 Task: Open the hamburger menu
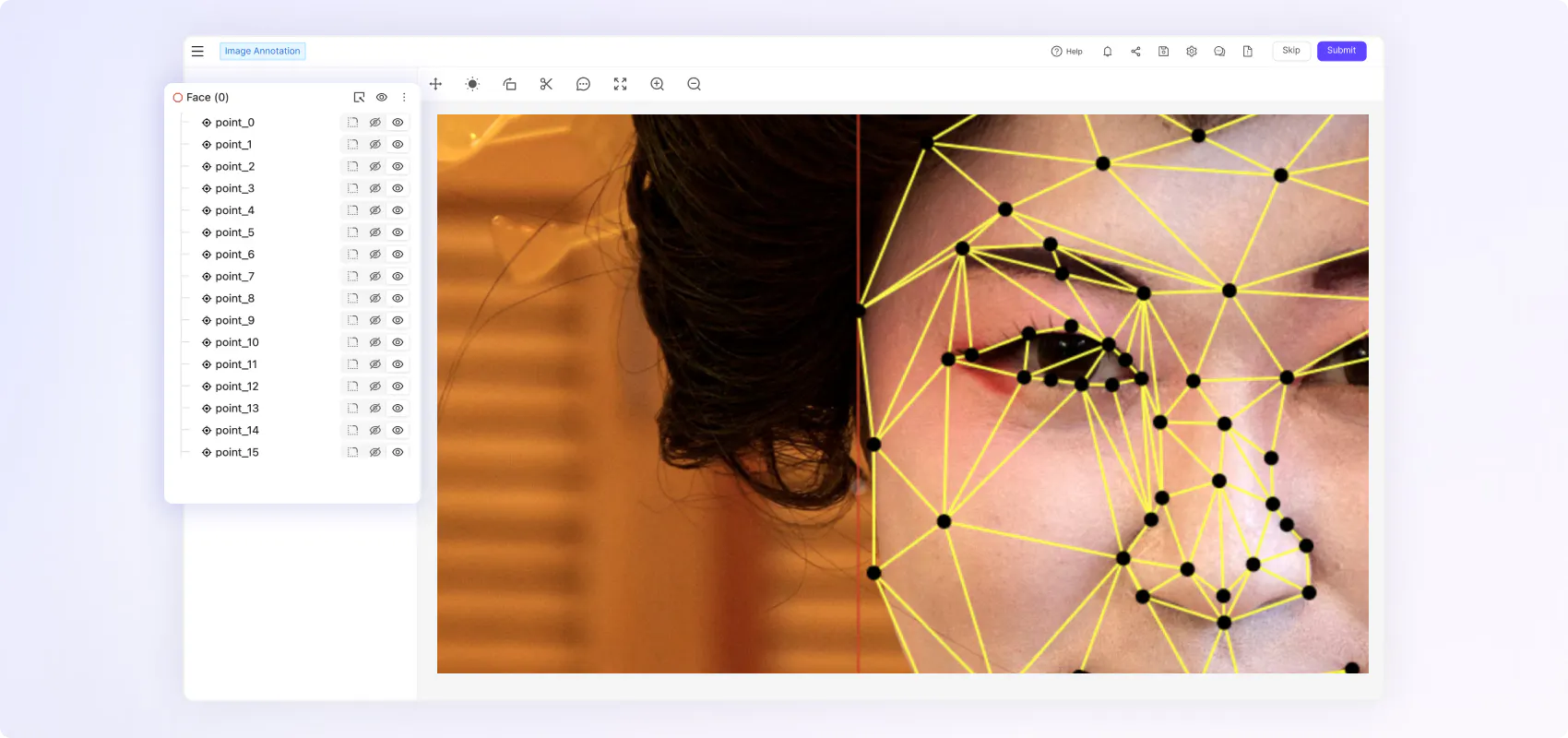coord(197,52)
